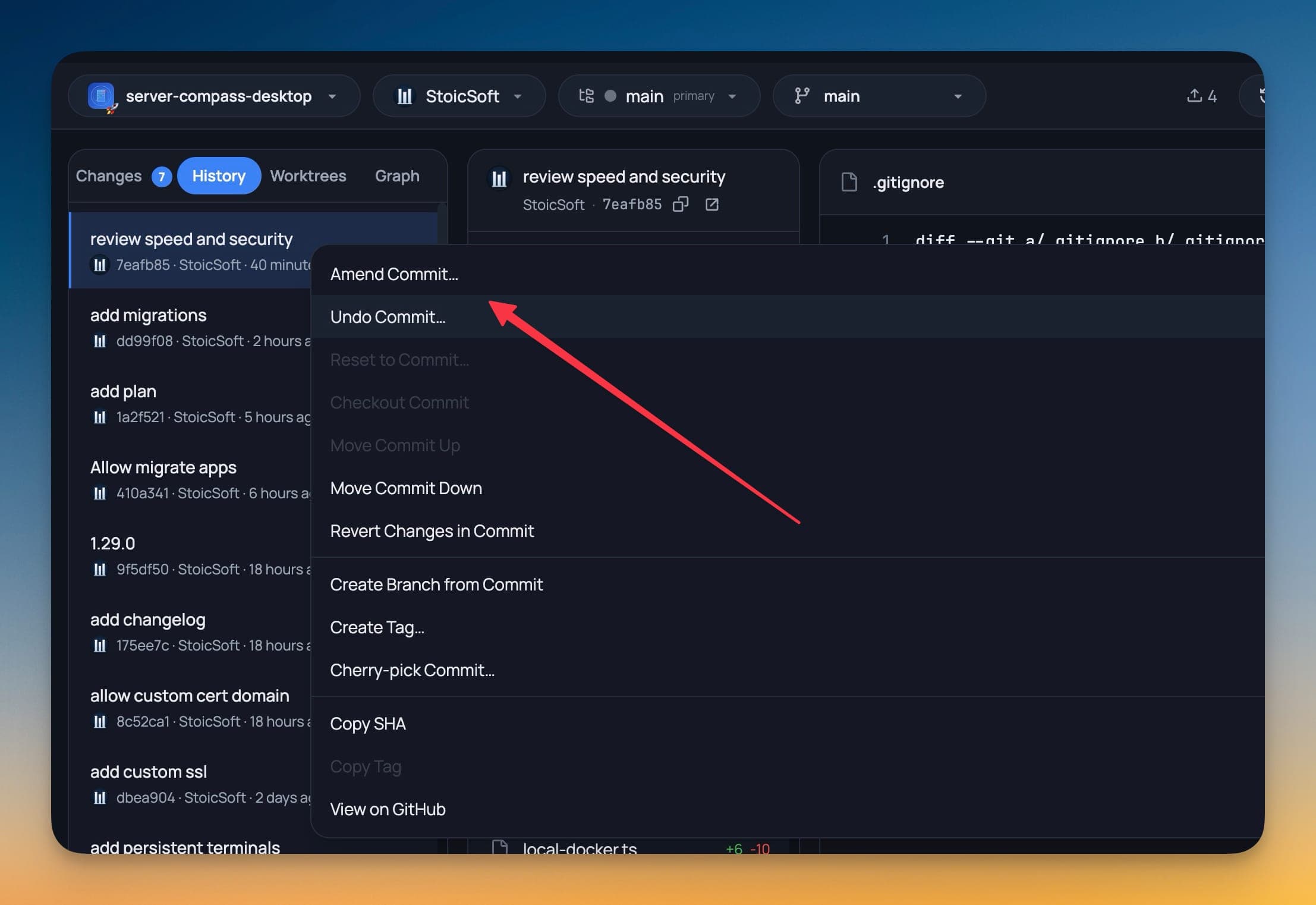Expand the main primary worktree dropdown arrow
Image resolution: width=1316 pixels, height=905 pixels.
pos(732,96)
